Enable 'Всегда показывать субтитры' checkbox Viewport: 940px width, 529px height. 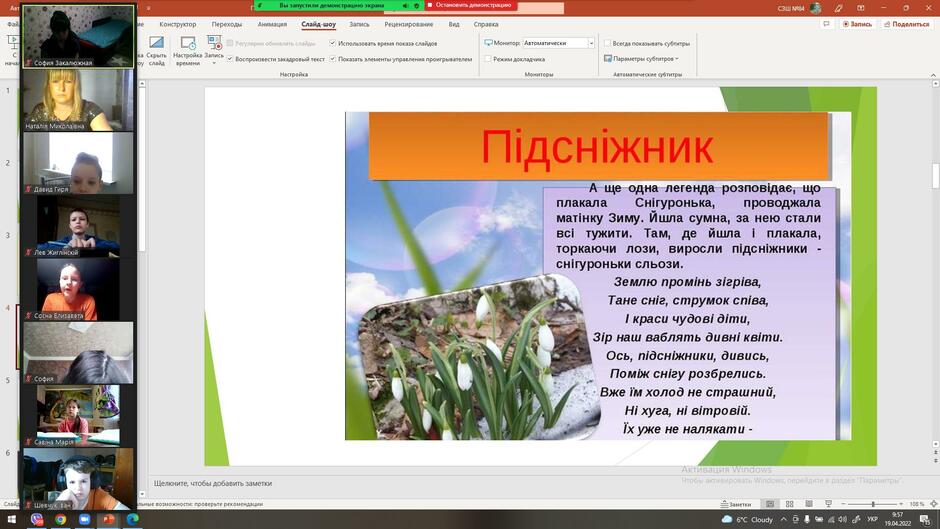tap(607, 43)
